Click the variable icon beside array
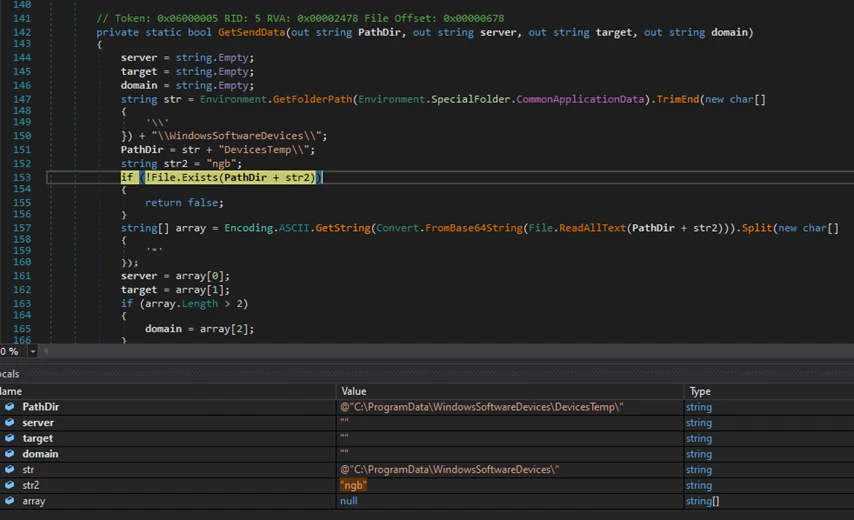The width and height of the screenshot is (854, 520). pyautogui.click(x=10, y=501)
